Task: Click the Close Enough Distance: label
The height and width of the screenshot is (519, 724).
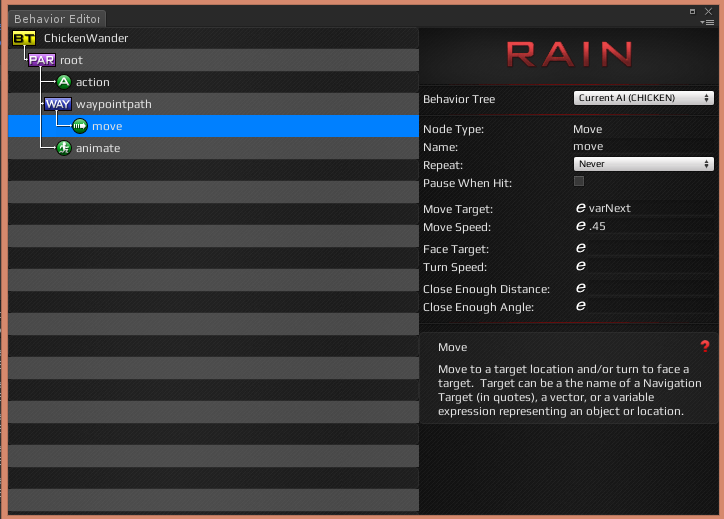Action: 486,290
